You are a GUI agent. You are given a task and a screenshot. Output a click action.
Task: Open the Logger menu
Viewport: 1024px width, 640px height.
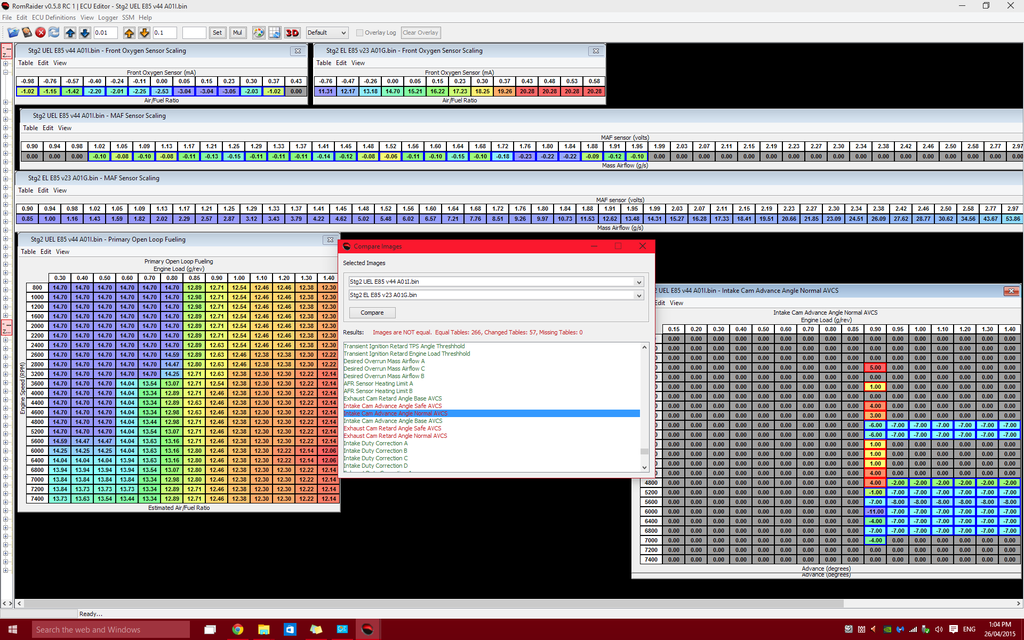coord(108,18)
